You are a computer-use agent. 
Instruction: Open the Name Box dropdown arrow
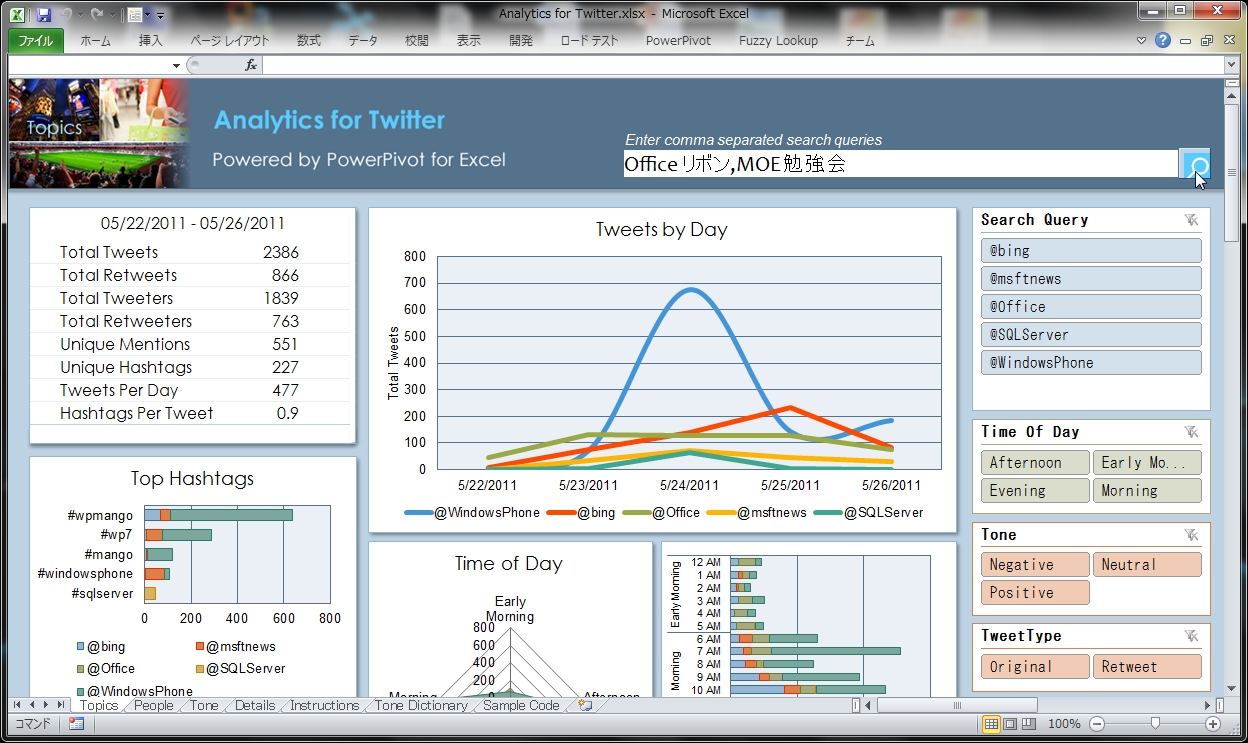click(x=176, y=65)
